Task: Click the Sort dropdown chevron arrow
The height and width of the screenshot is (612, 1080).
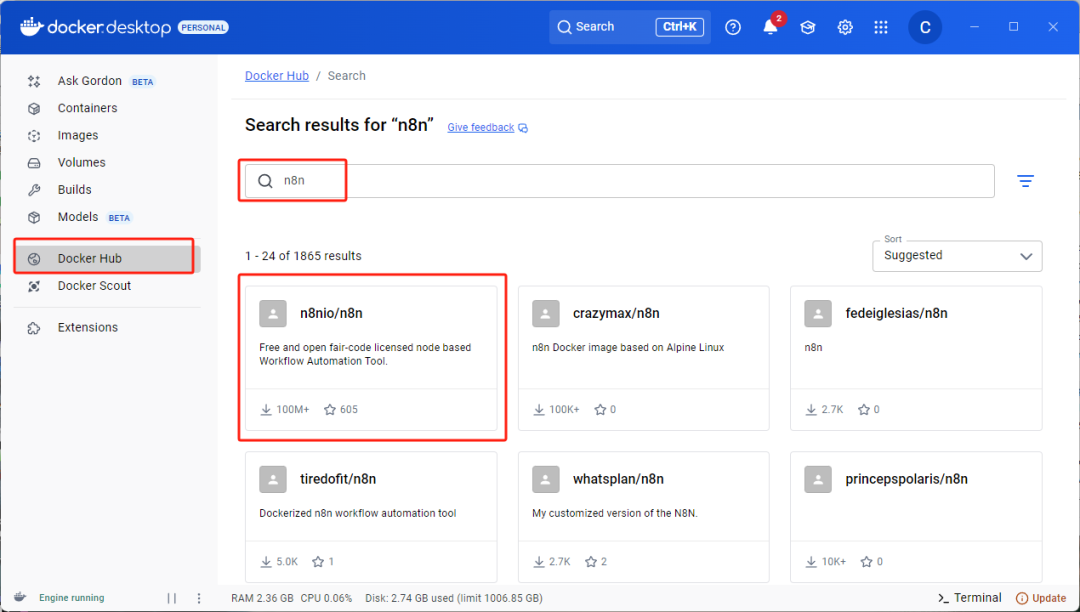Action: coord(1026,256)
